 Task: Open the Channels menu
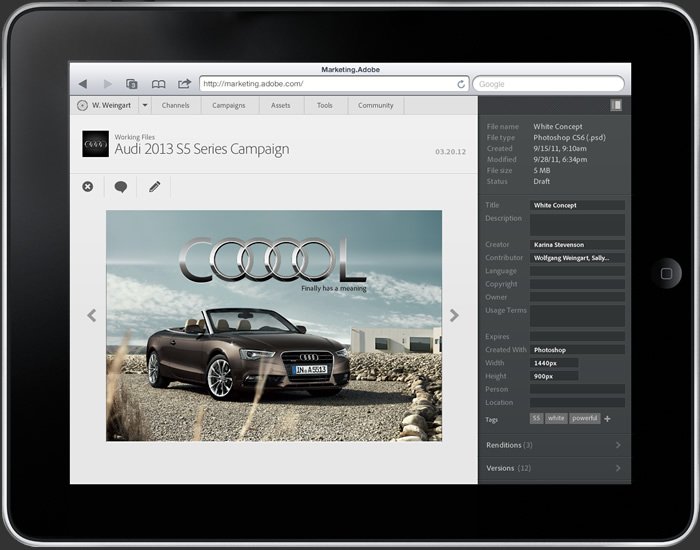tap(175, 105)
